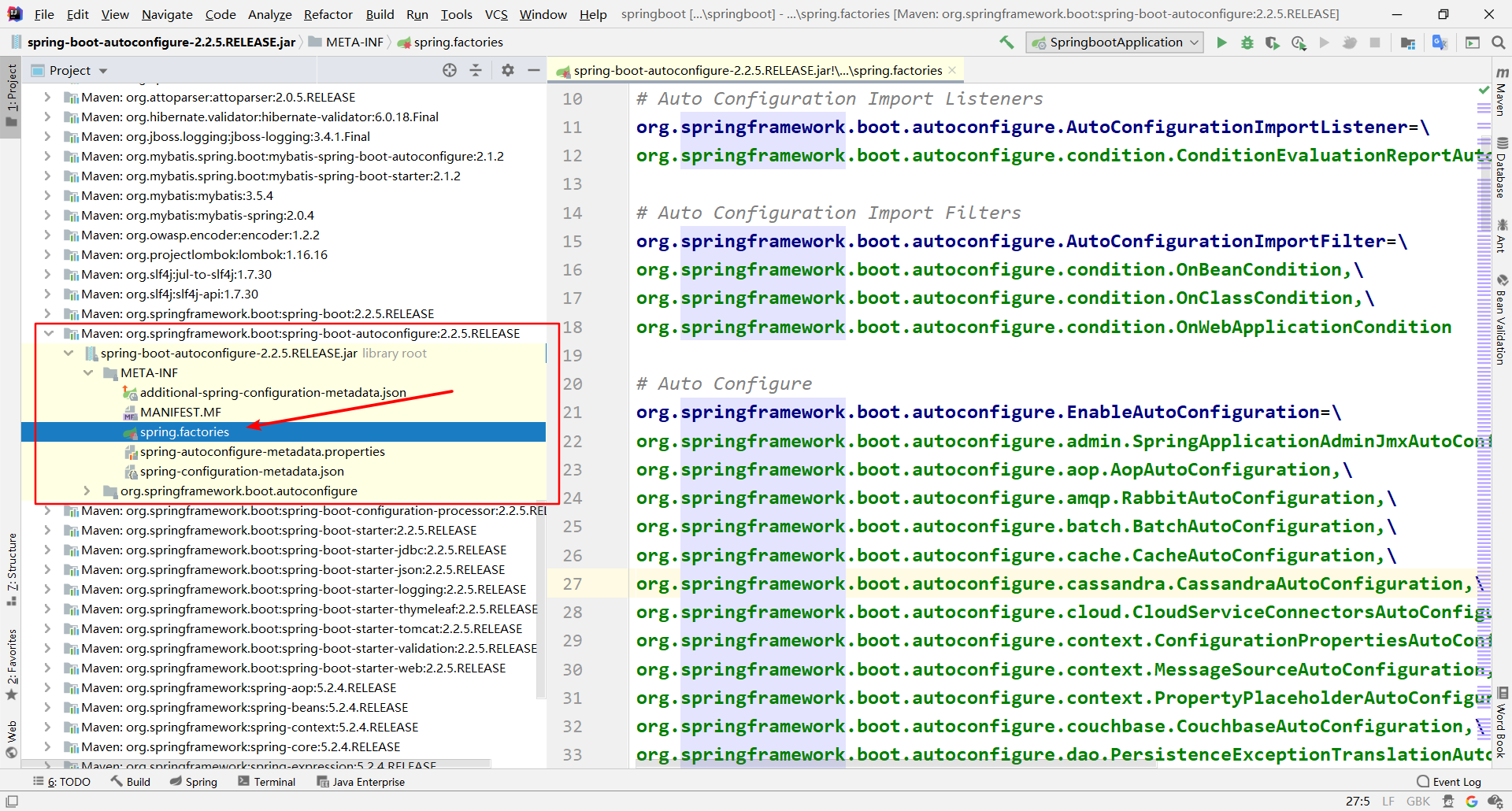The image size is (1512, 811).
Task: Collapse the spring-boot-autoconfigure:2.2.5.RELEASE Maven node
Action: (x=48, y=334)
